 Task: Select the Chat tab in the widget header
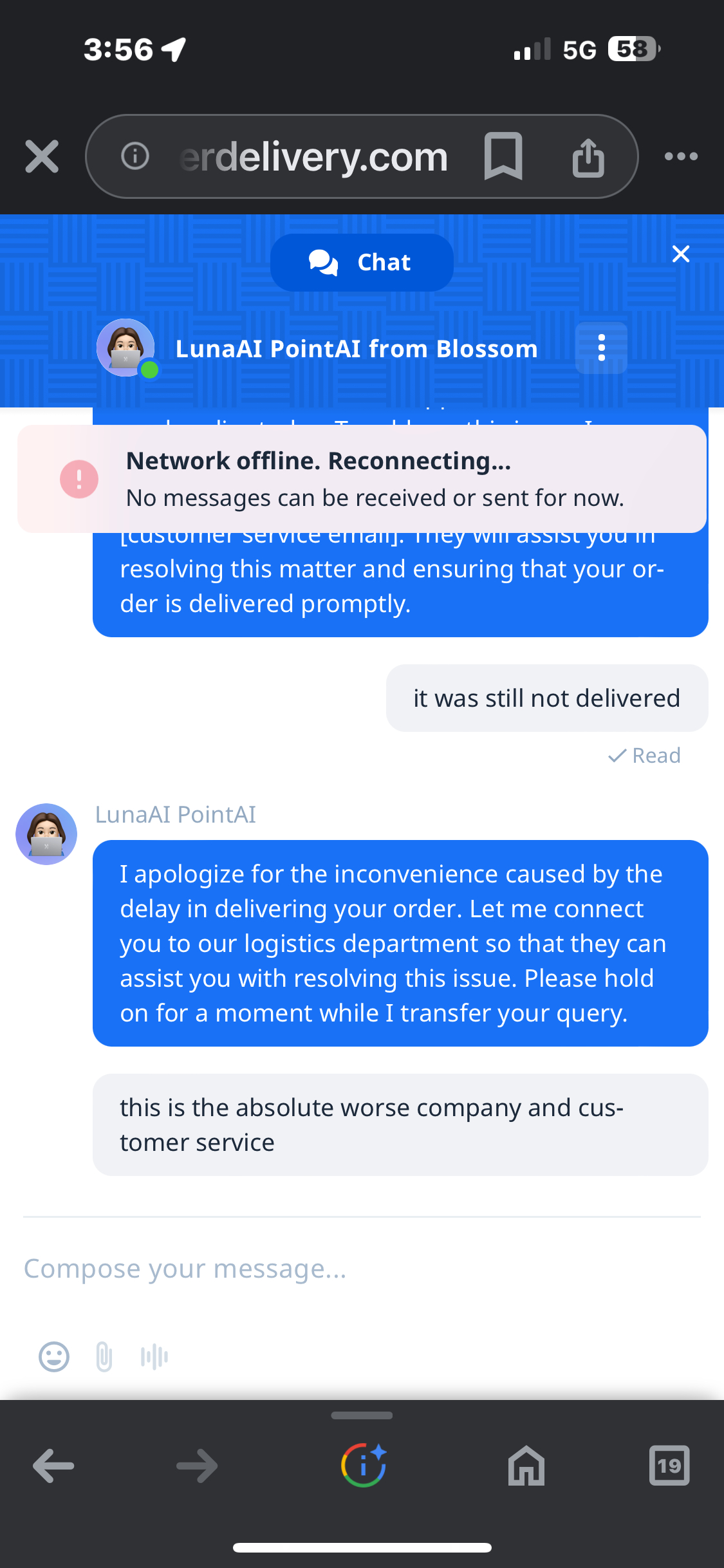pos(362,263)
